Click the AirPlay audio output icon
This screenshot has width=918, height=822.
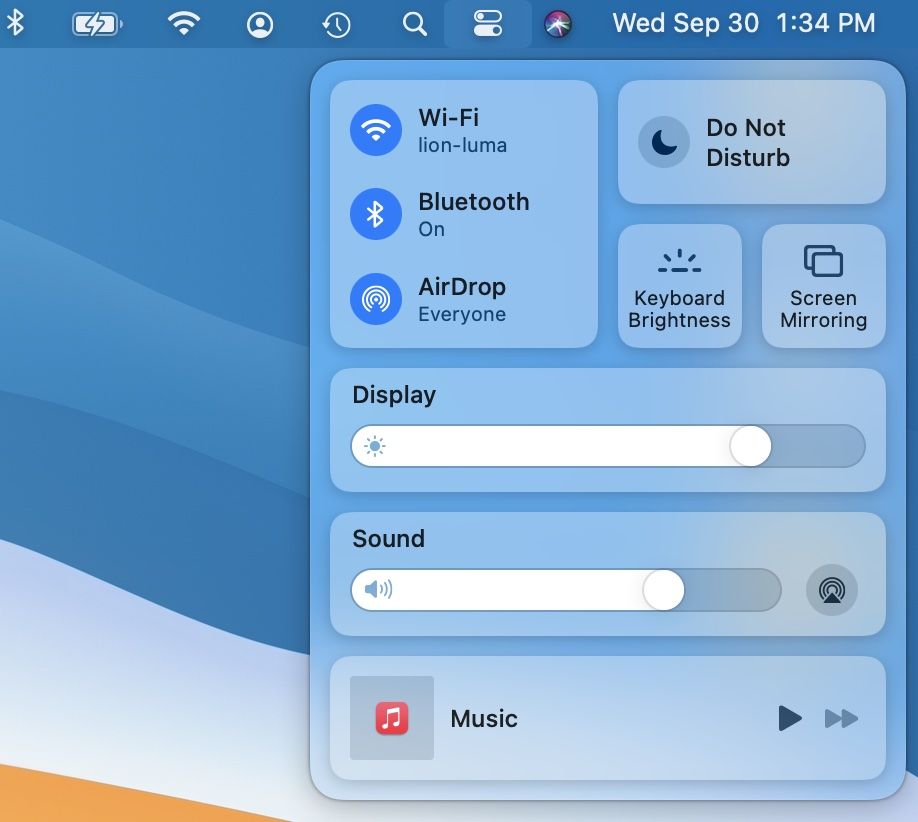click(831, 590)
